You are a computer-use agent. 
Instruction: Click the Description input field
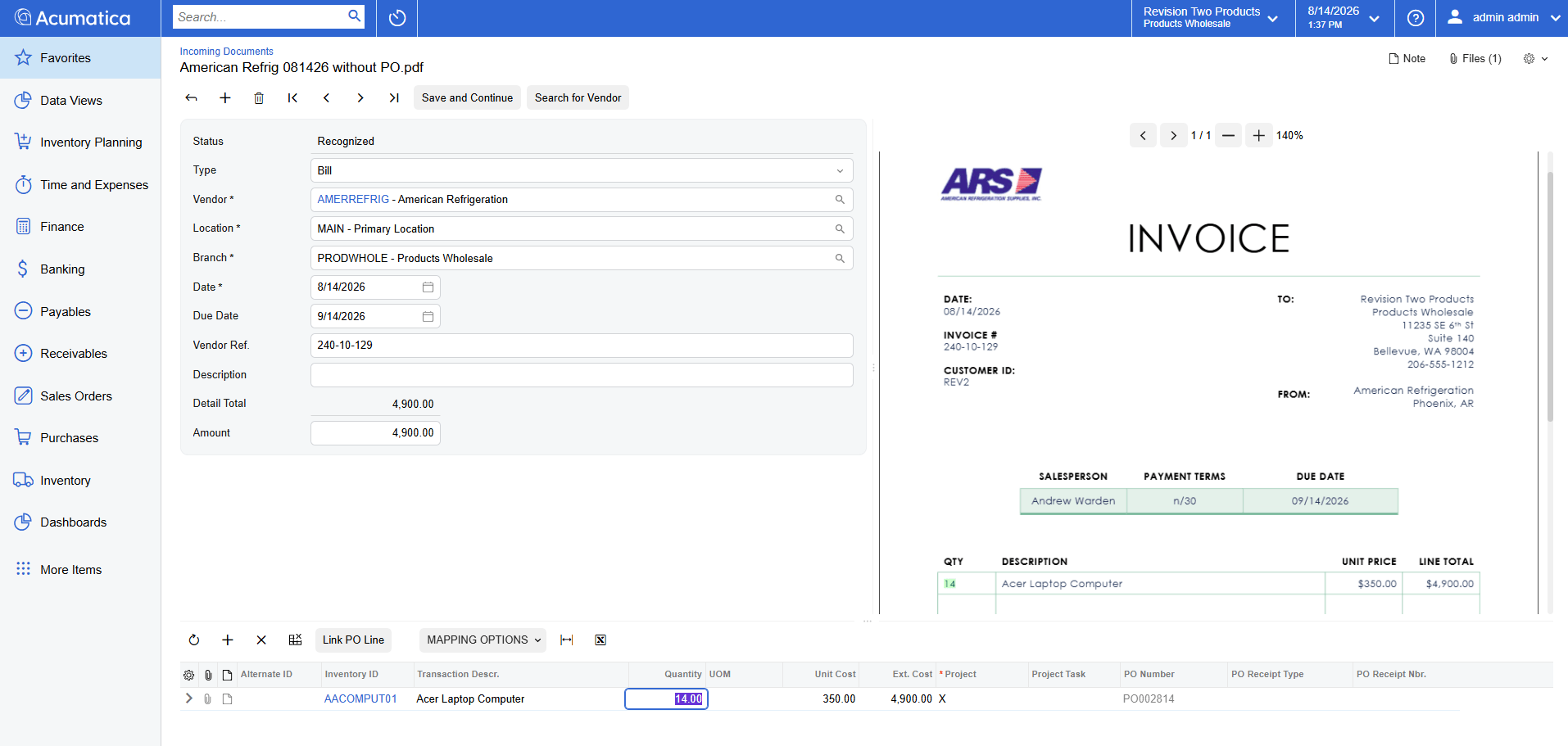point(582,375)
